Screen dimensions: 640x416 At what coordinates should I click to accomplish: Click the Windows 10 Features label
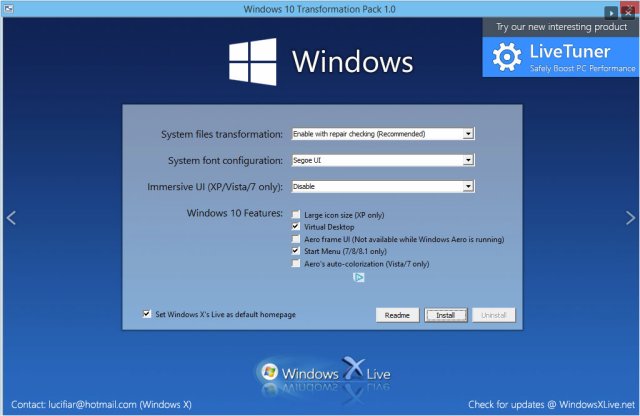pos(235,213)
